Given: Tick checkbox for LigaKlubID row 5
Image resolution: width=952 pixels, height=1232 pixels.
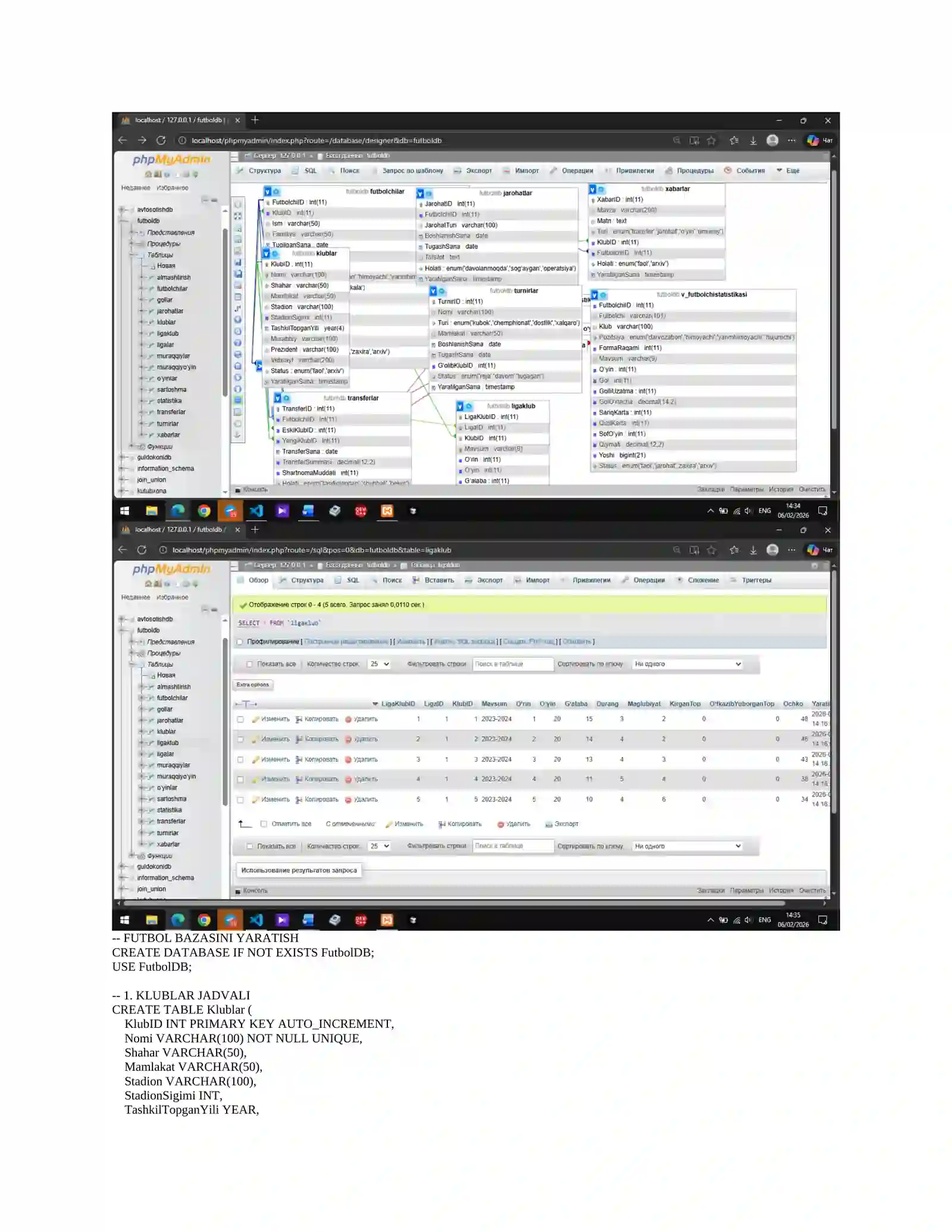Looking at the screenshot, I should click(x=240, y=800).
